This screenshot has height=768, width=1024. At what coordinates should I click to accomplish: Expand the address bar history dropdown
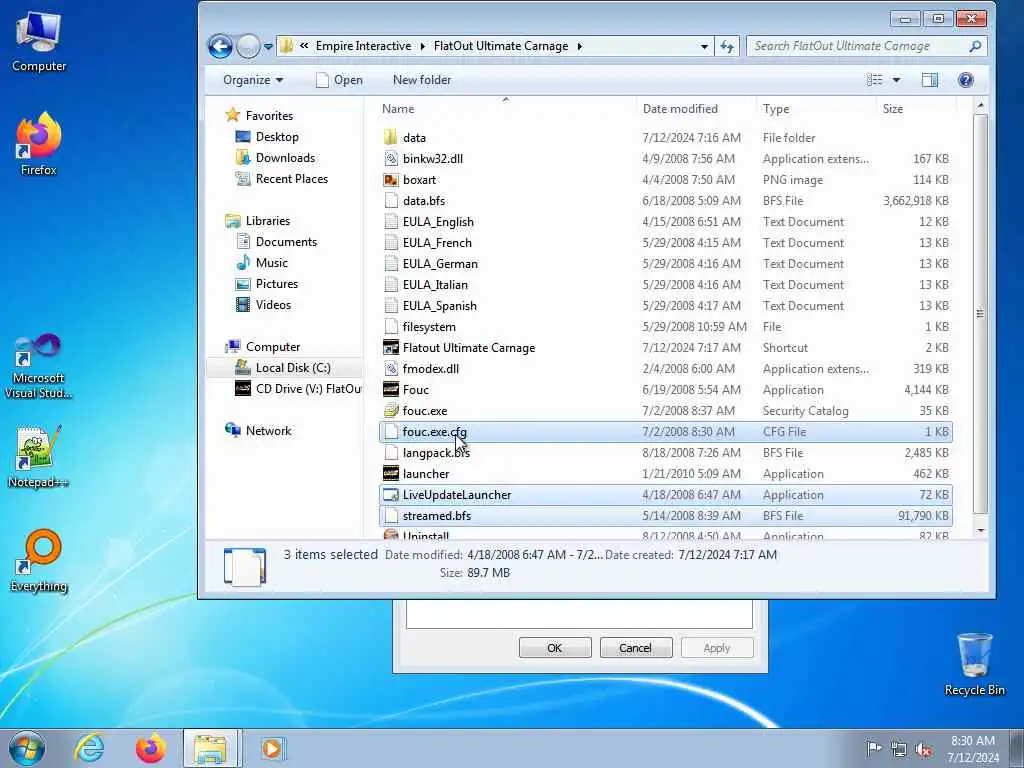tap(704, 46)
